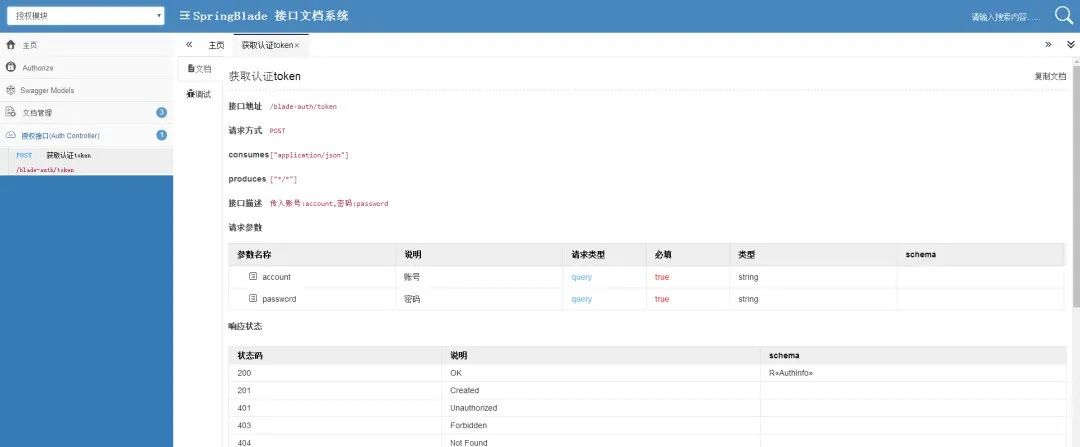Click the badge 3 beside 文档管理

(161, 112)
